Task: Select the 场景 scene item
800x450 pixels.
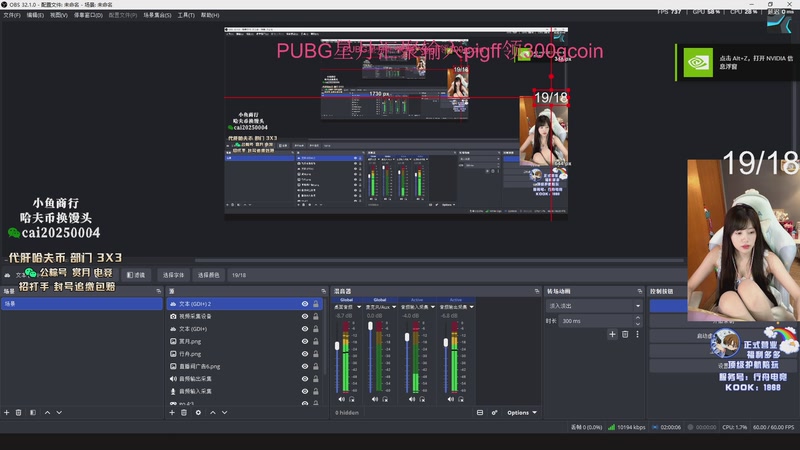Action: pyautogui.click(x=82, y=304)
